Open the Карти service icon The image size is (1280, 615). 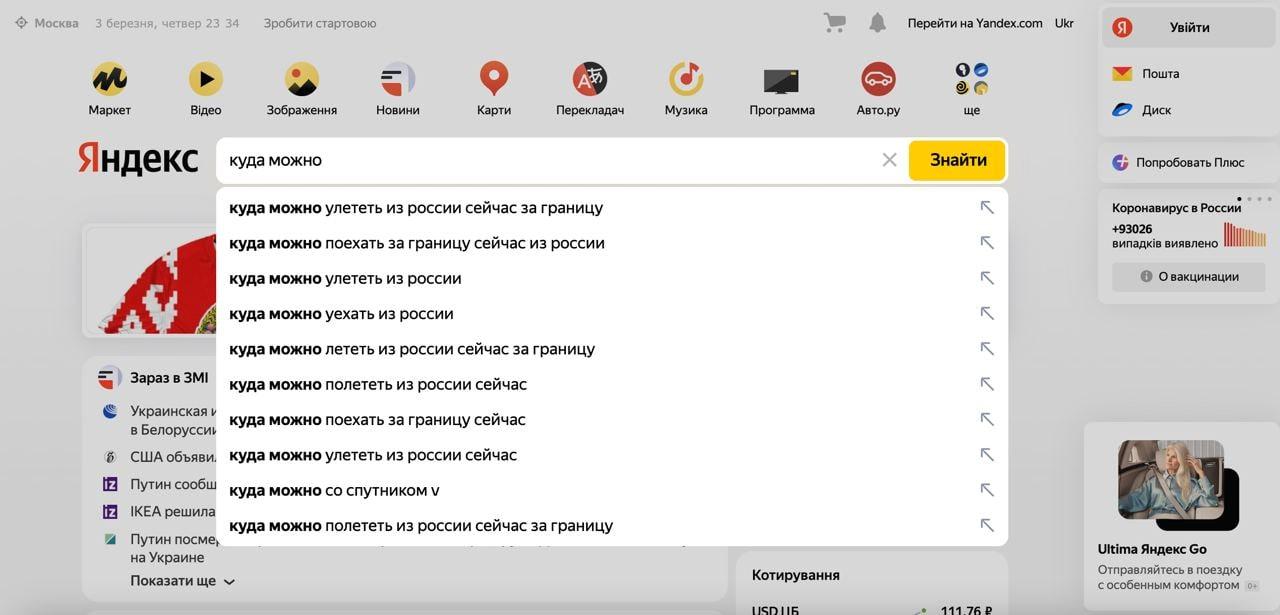[x=494, y=79]
